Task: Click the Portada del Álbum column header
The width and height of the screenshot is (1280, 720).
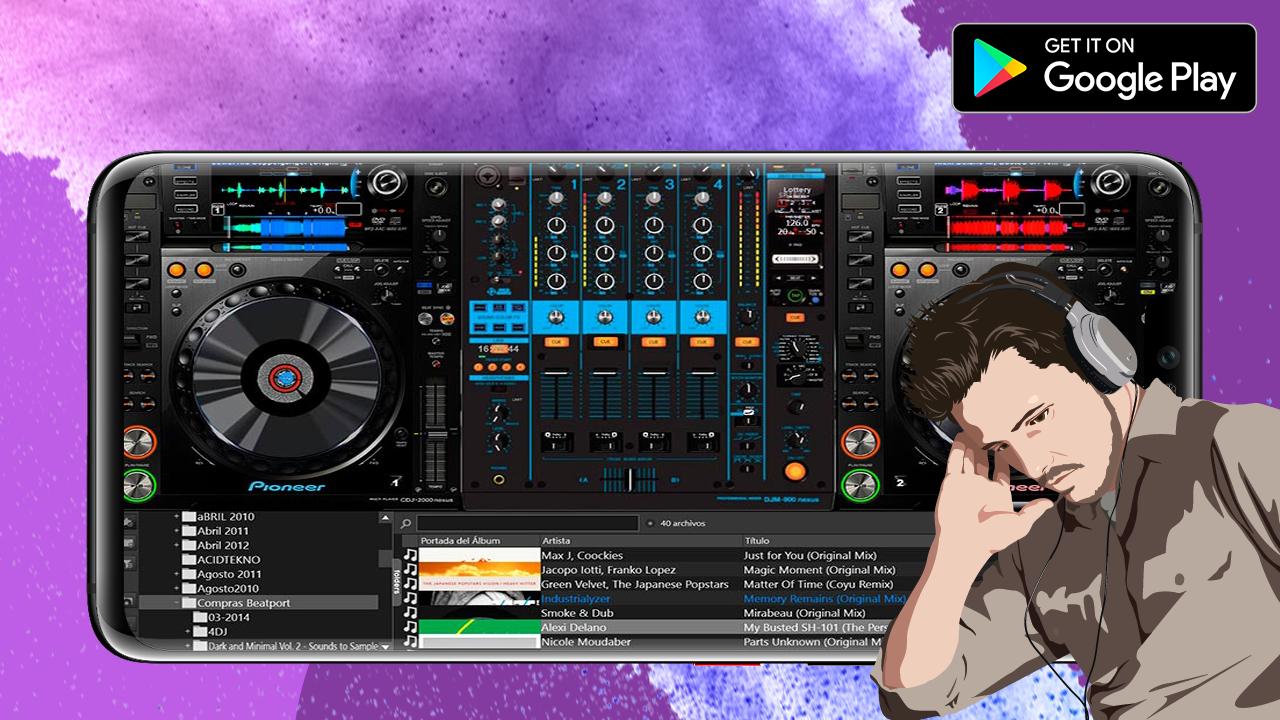Action: (x=460, y=541)
